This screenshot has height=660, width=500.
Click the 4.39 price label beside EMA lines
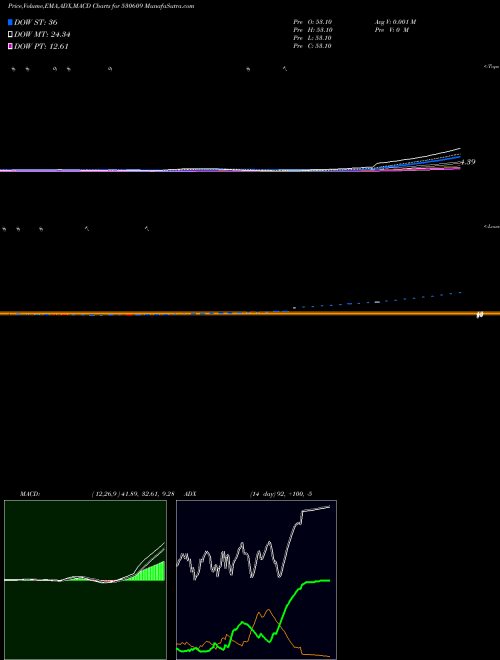click(x=468, y=162)
